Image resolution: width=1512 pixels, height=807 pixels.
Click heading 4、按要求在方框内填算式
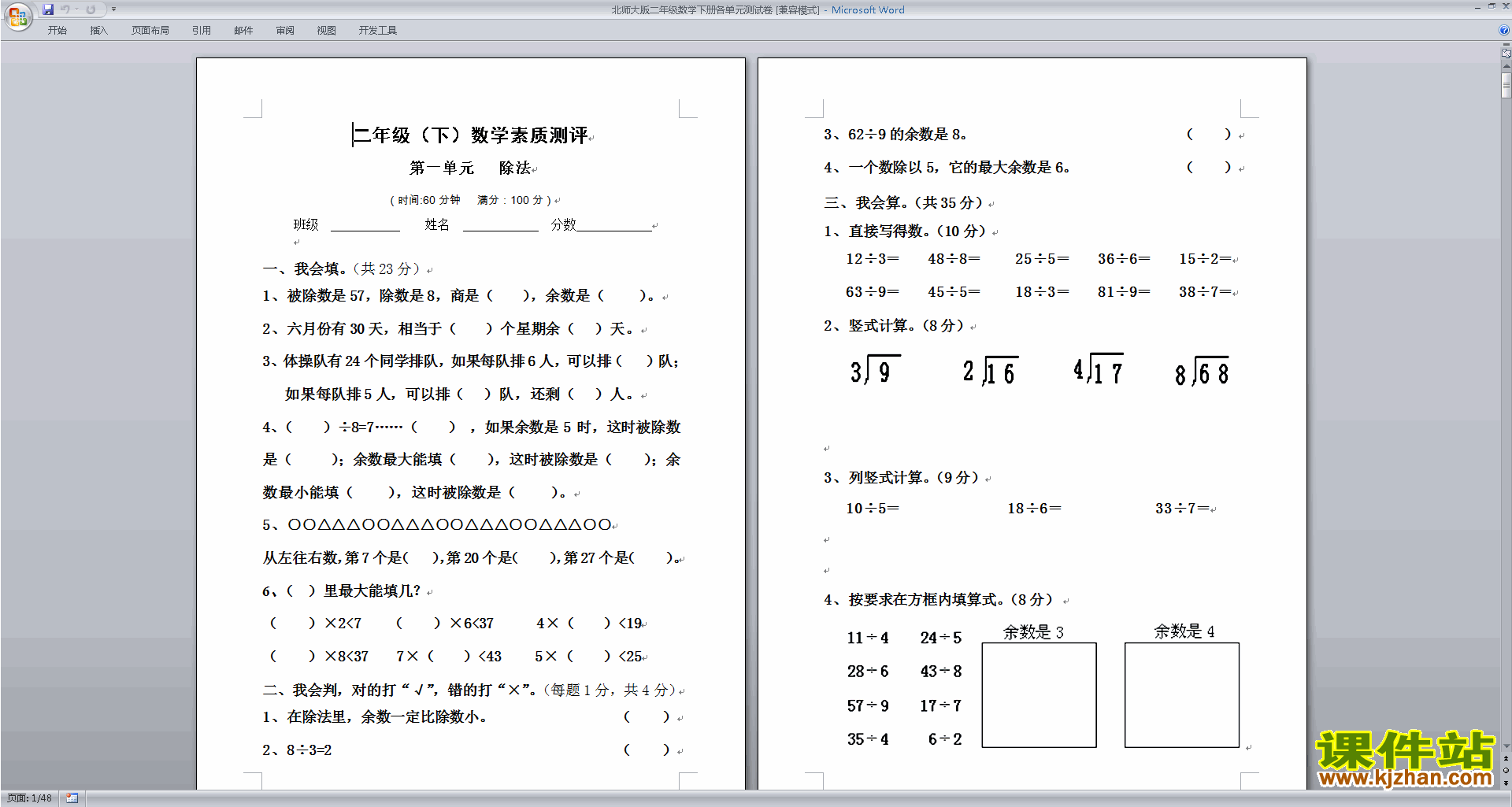[x=938, y=600]
